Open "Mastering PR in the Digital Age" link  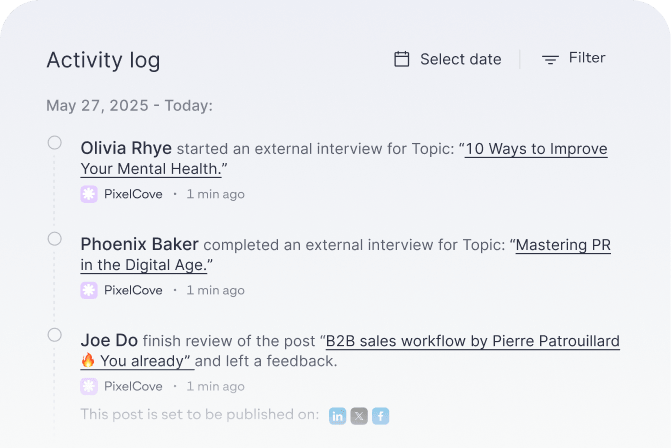pos(563,245)
